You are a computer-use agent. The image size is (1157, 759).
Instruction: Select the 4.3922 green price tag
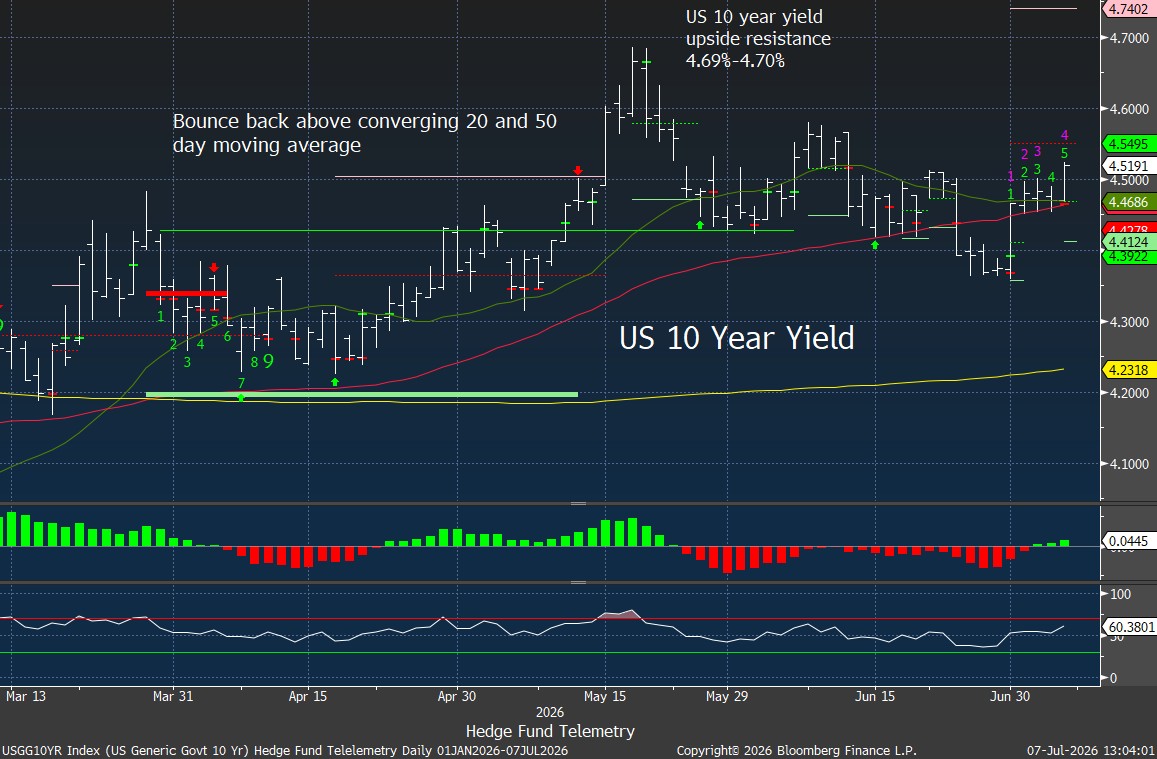pos(1126,256)
